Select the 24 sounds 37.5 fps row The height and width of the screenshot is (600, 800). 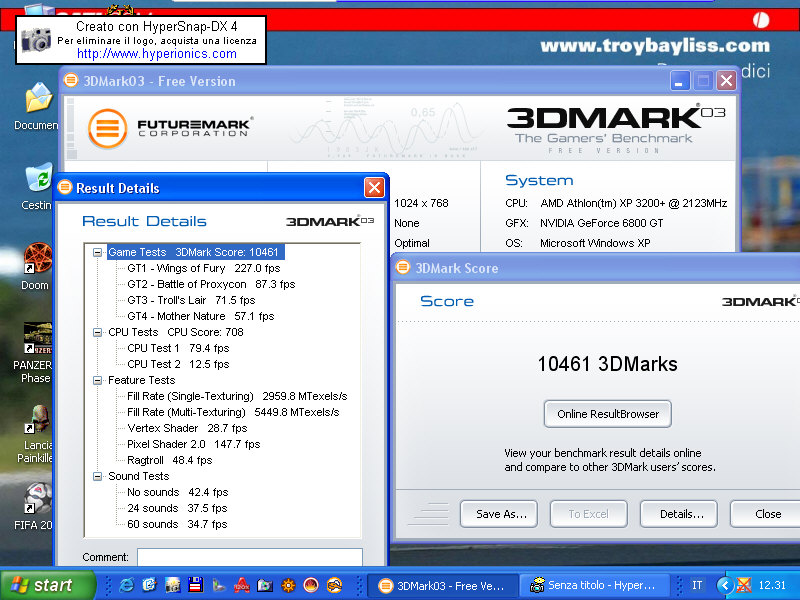[177, 508]
